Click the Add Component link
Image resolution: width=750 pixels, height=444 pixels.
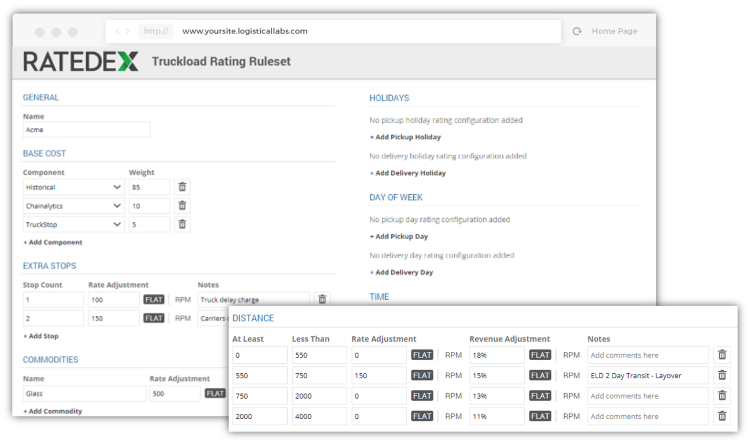(x=53, y=242)
